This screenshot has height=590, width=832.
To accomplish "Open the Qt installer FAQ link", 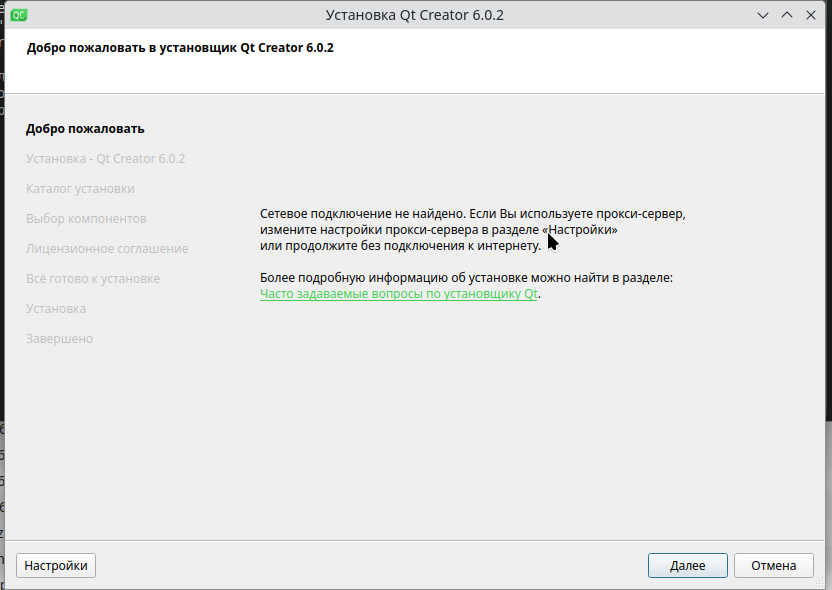I will pyautogui.click(x=399, y=295).
